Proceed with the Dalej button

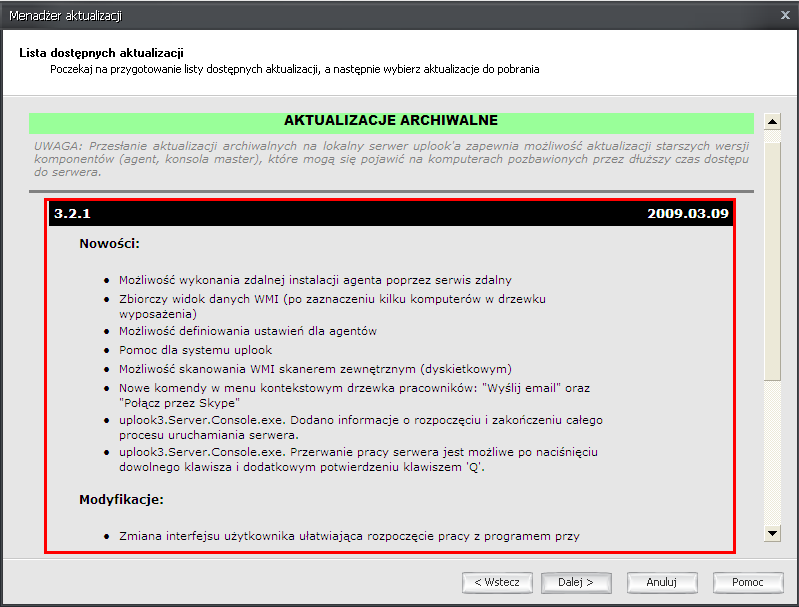pos(576,583)
